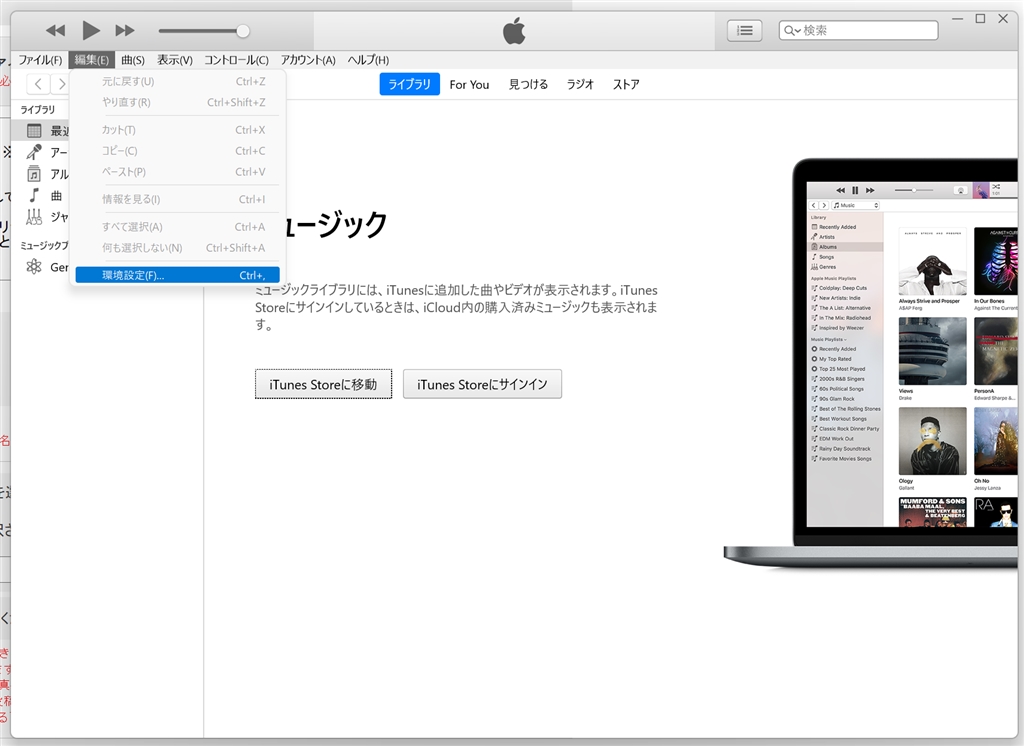Click 情報を見る(I) menu entry

178,199
